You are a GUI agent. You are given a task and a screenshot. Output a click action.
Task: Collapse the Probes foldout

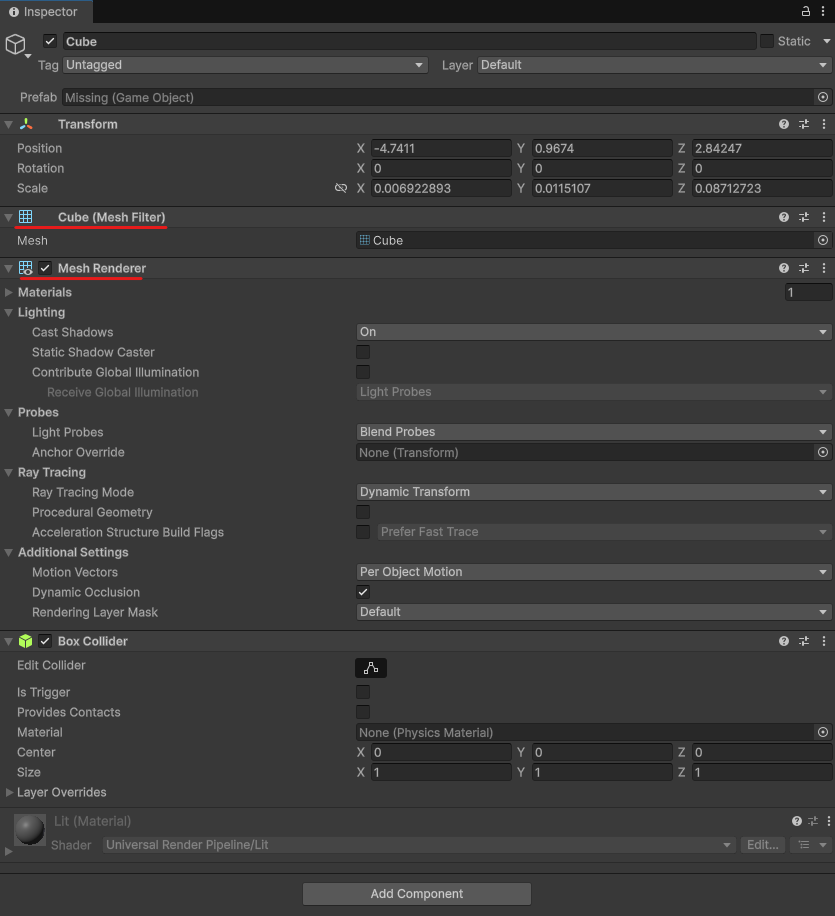tap(9, 412)
